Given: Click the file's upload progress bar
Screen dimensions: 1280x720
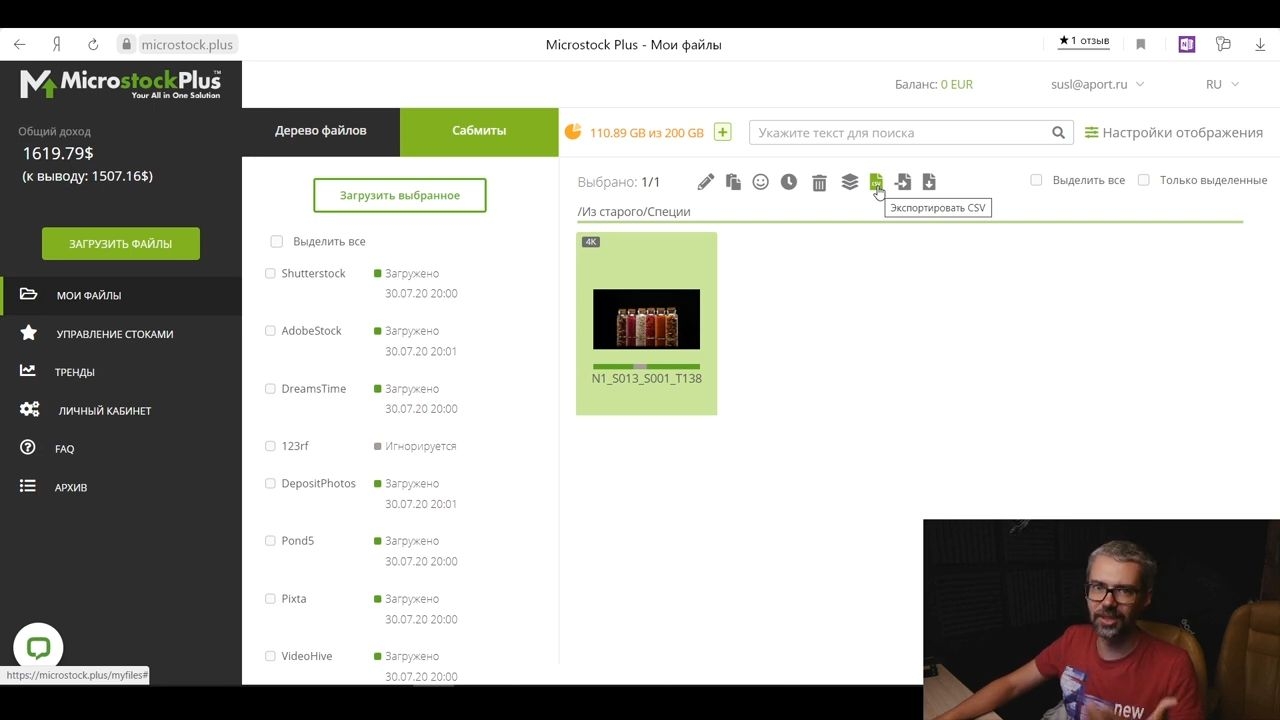Looking at the screenshot, I should [646, 366].
